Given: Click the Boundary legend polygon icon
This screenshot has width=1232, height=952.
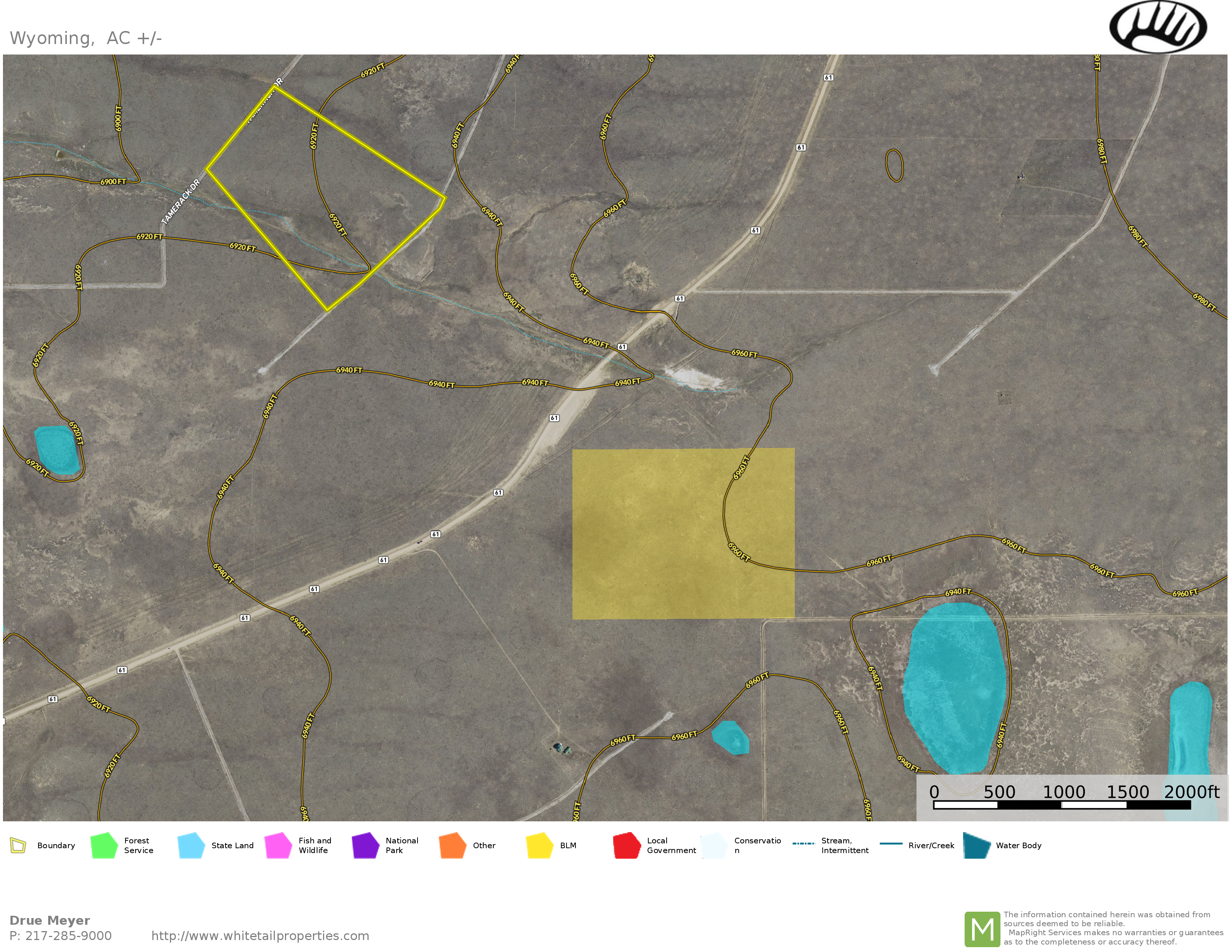Looking at the screenshot, I should coord(18,845).
